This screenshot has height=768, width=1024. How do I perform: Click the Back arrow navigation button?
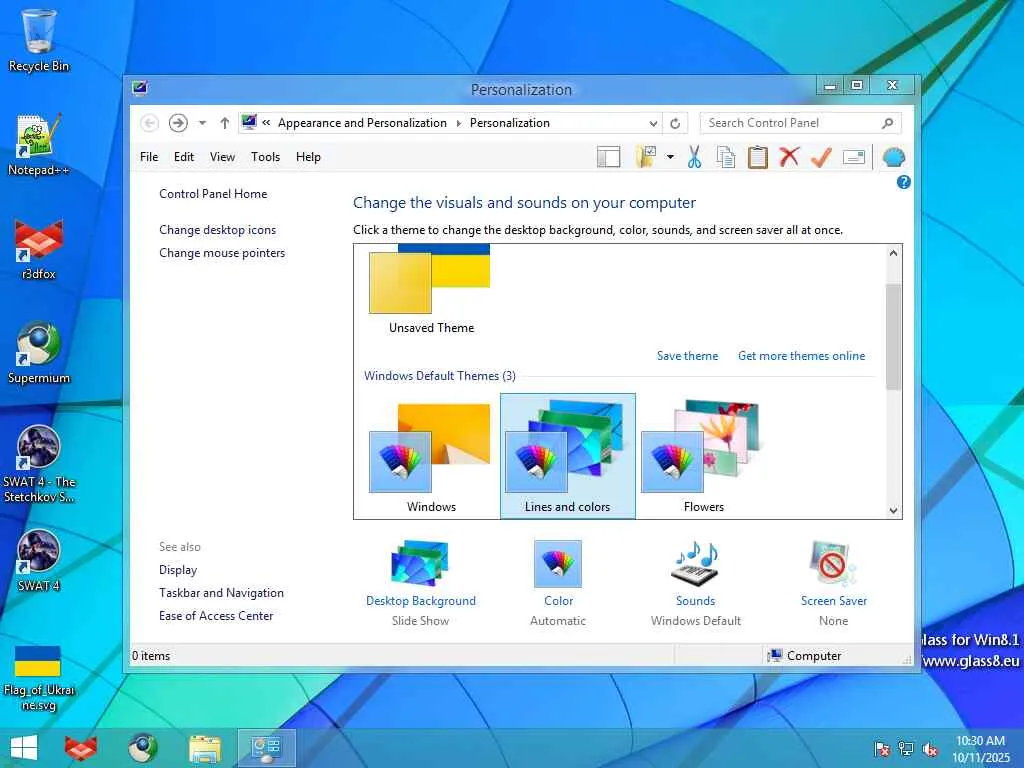150,123
